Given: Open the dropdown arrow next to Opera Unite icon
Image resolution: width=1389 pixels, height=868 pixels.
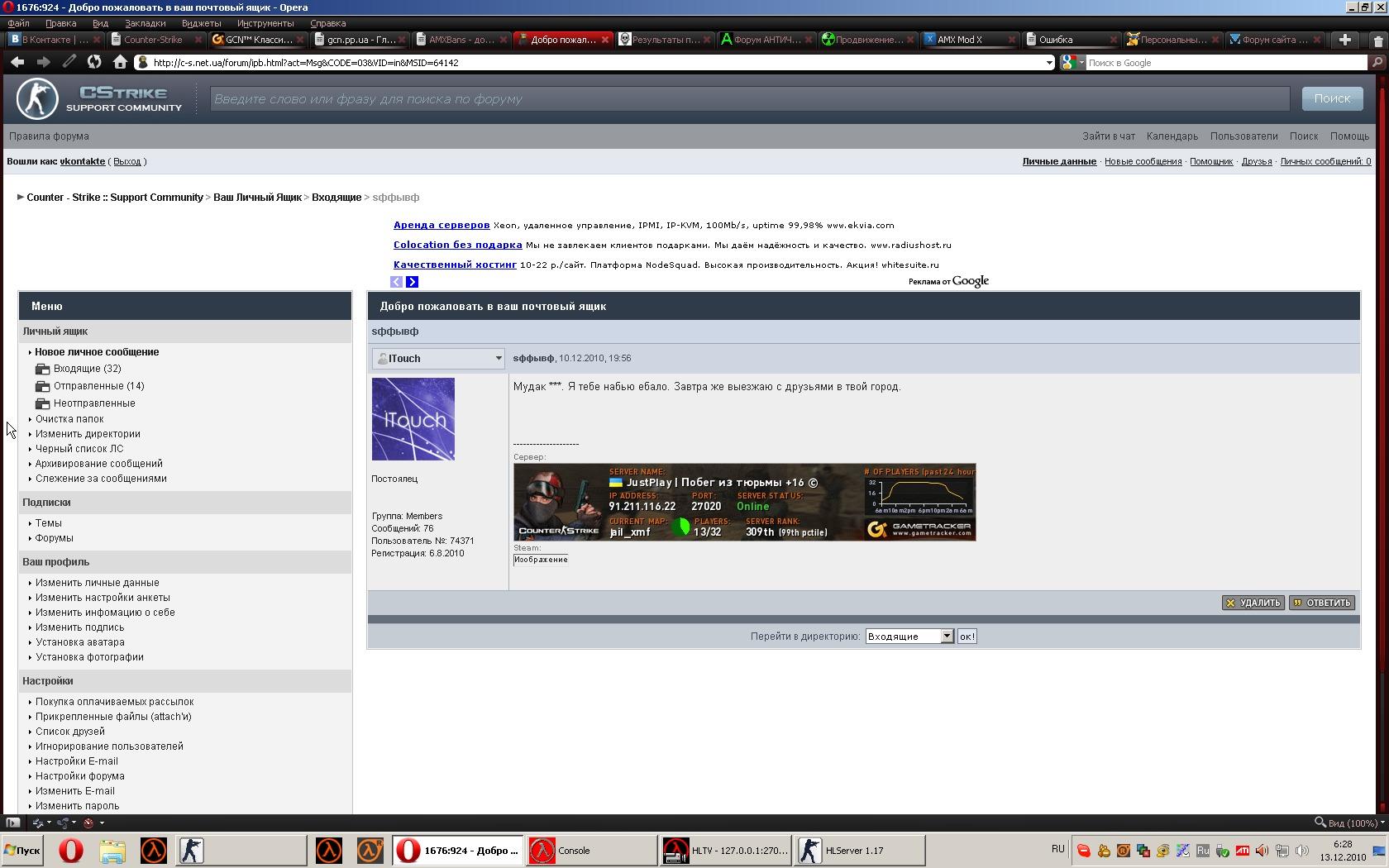Looking at the screenshot, I should (74, 823).
